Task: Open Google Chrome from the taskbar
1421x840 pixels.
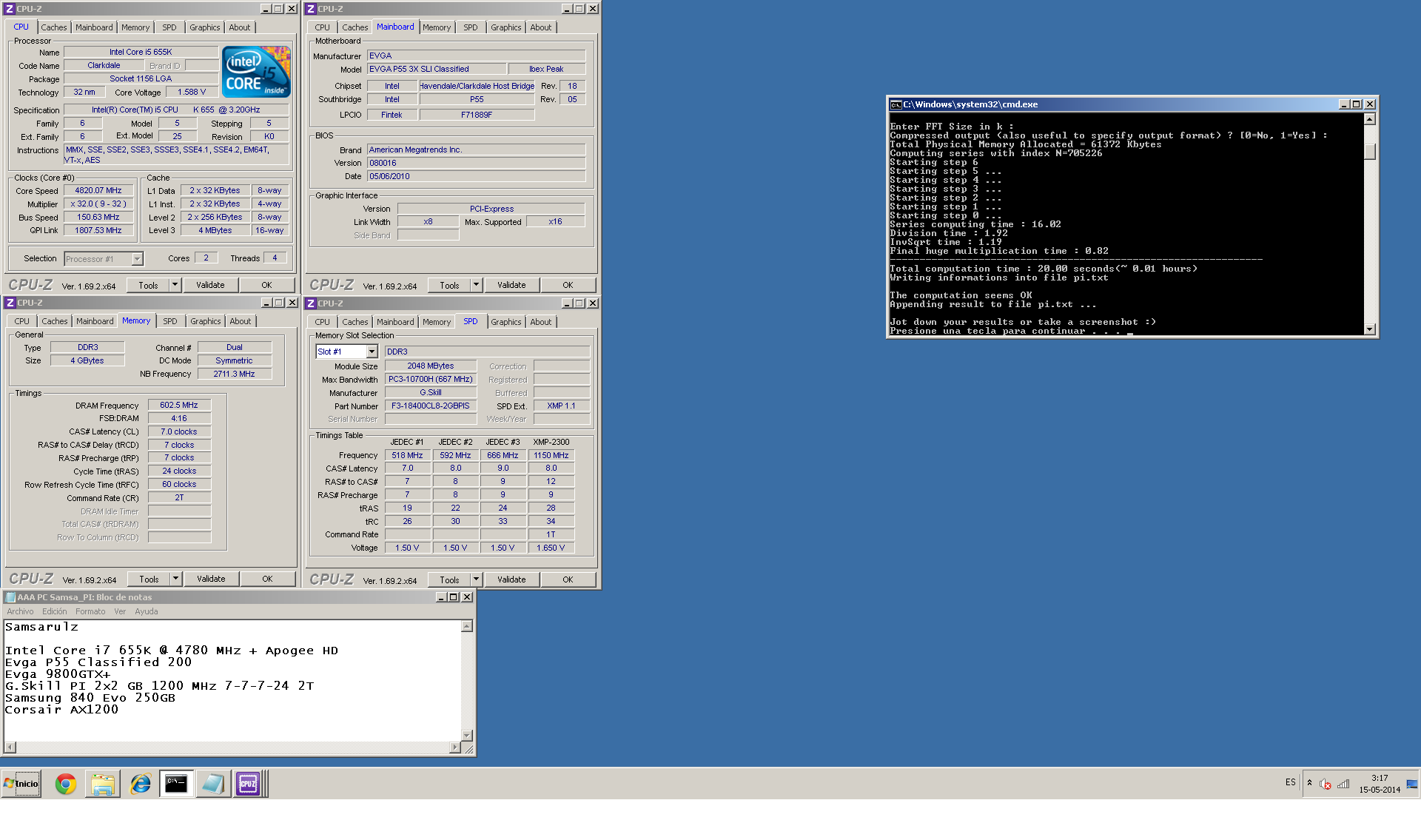Action: (66, 784)
